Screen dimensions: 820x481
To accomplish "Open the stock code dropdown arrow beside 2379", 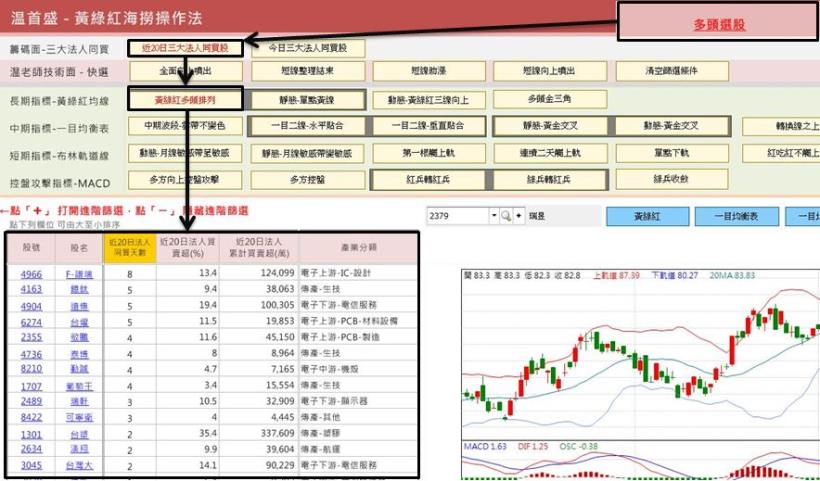I will (x=494, y=216).
